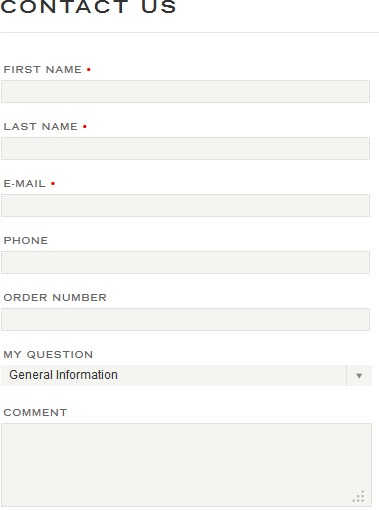Viewport: 379px width, 510px height.
Task: Click the Order Number label text
Action: 55,298
